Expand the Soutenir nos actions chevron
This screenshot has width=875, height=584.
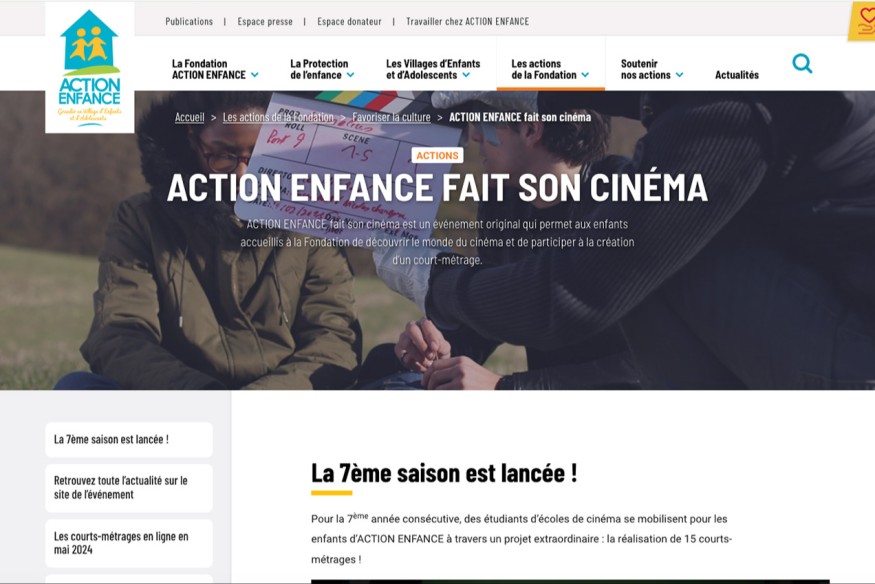pos(679,75)
